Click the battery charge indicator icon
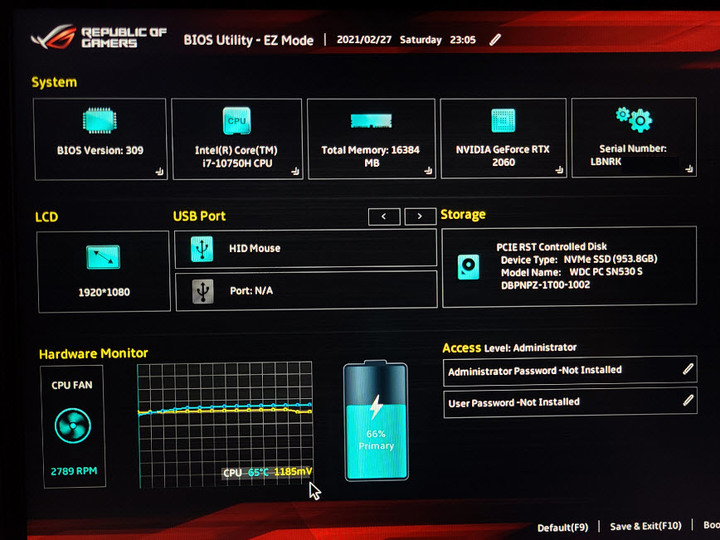Image resolution: width=720 pixels, height=540 pixels. tap(376, 421)
